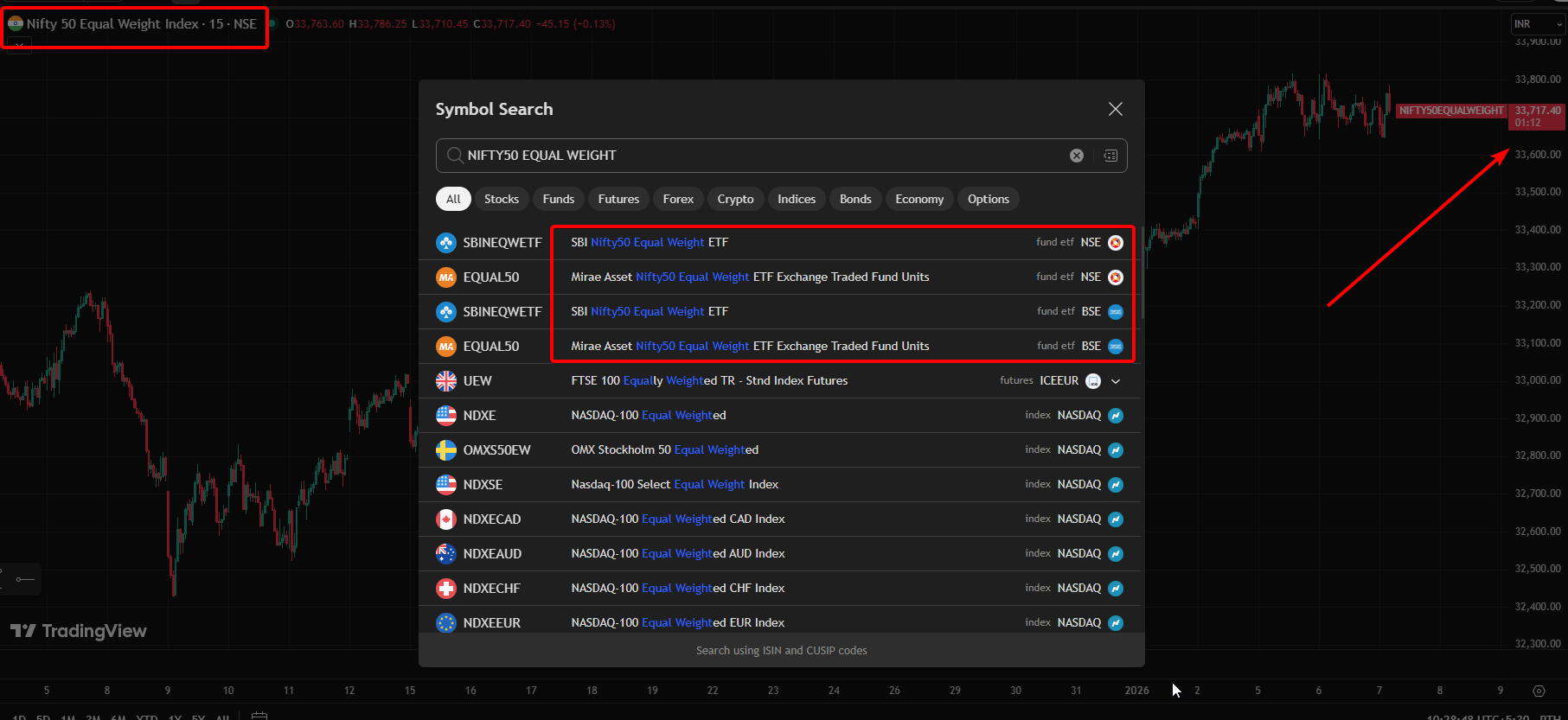Filter results by Stocks
1568x720 pixels.
501,199
